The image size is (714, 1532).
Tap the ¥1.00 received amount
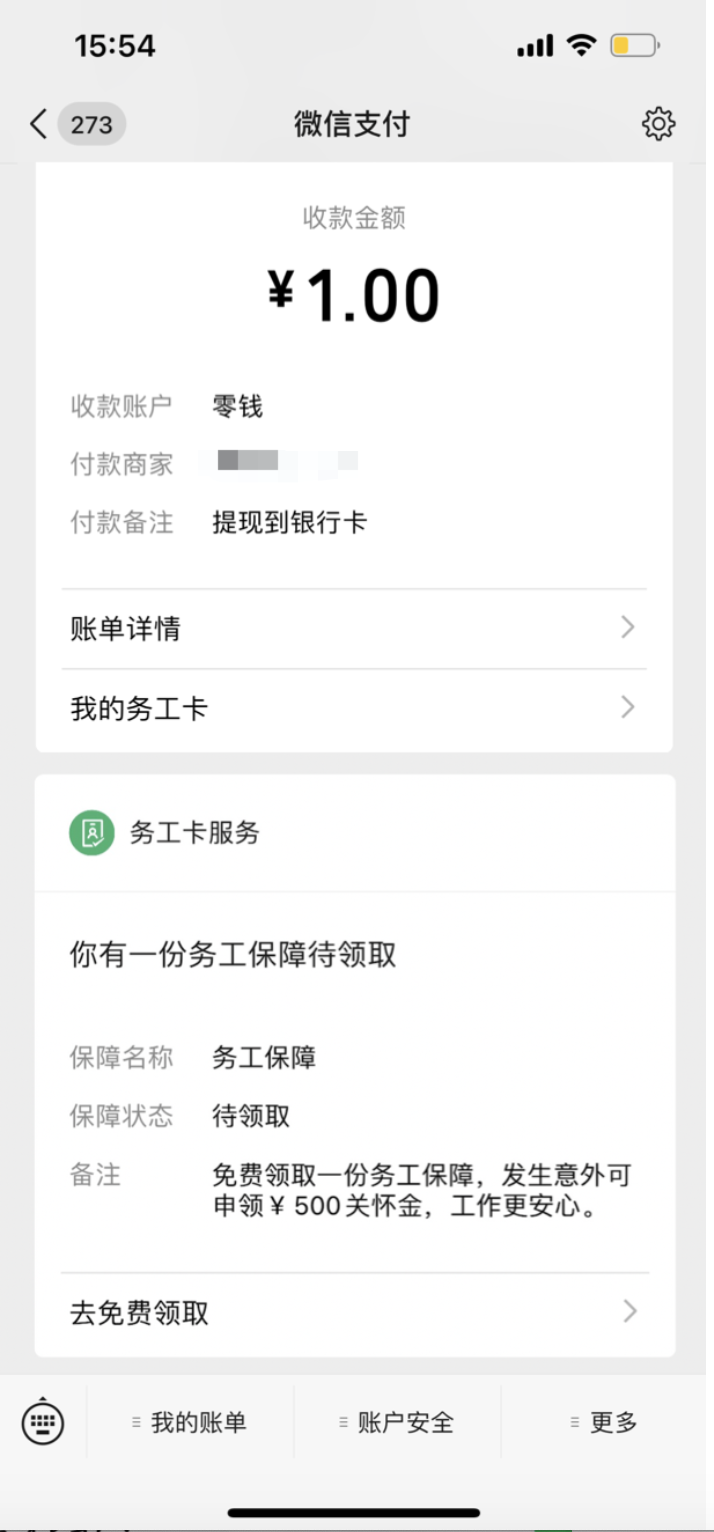click(x=354, y=296)
